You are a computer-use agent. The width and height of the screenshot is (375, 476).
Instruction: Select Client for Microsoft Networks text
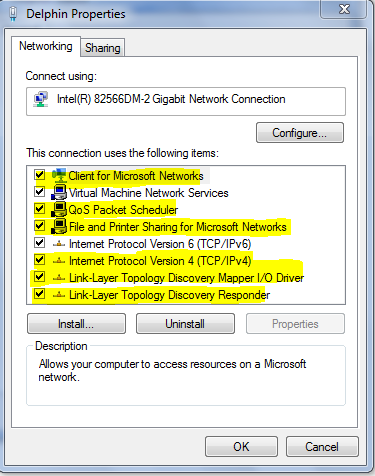(x=136, y=176)
